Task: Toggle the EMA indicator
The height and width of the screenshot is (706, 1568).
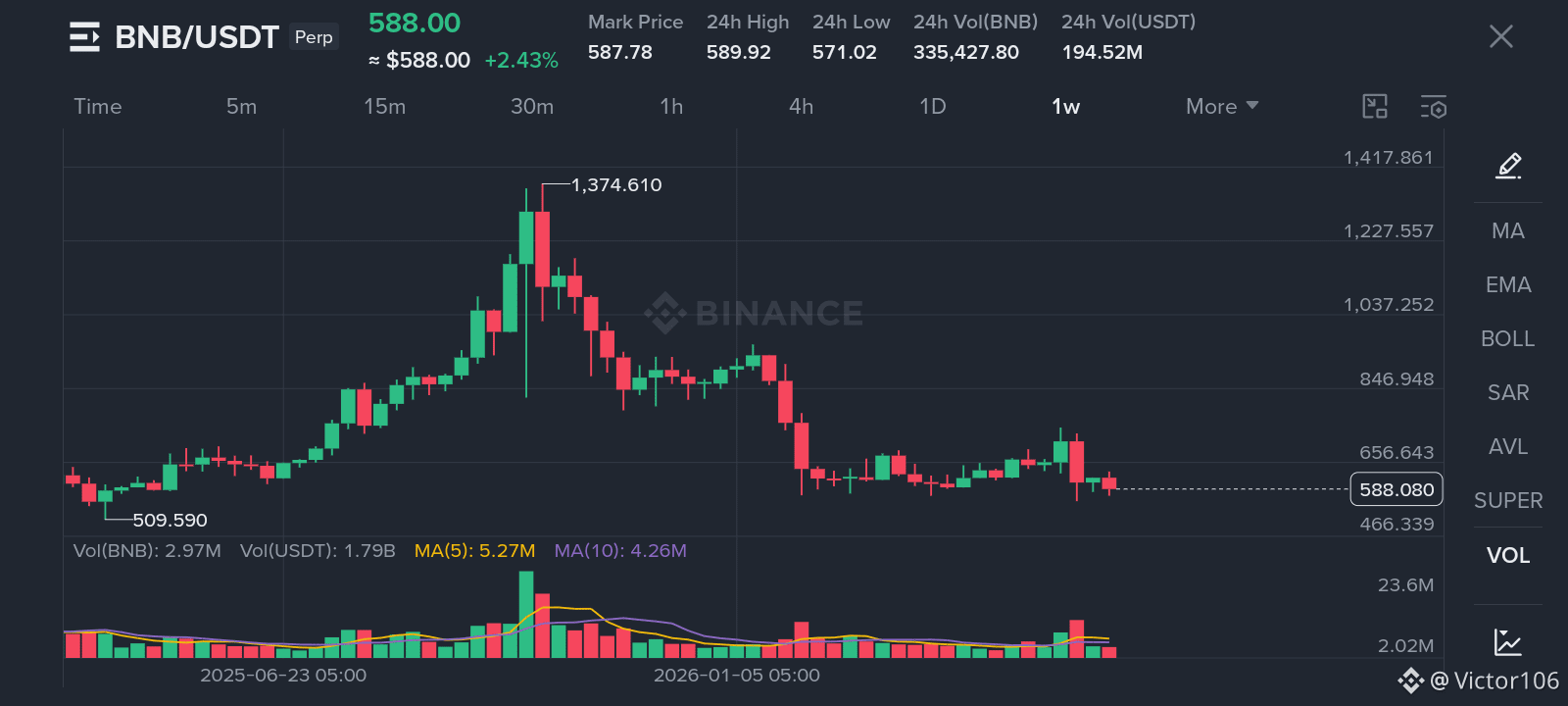Action: point(1507,284)
